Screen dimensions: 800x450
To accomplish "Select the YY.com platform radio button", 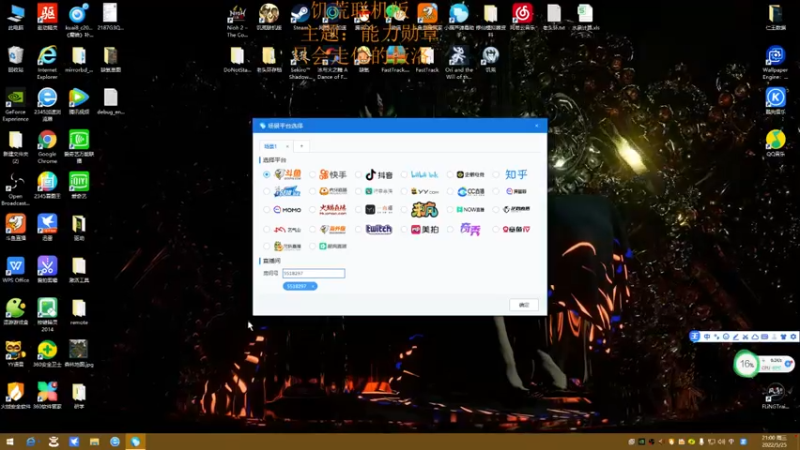I will tap(404, 191).
